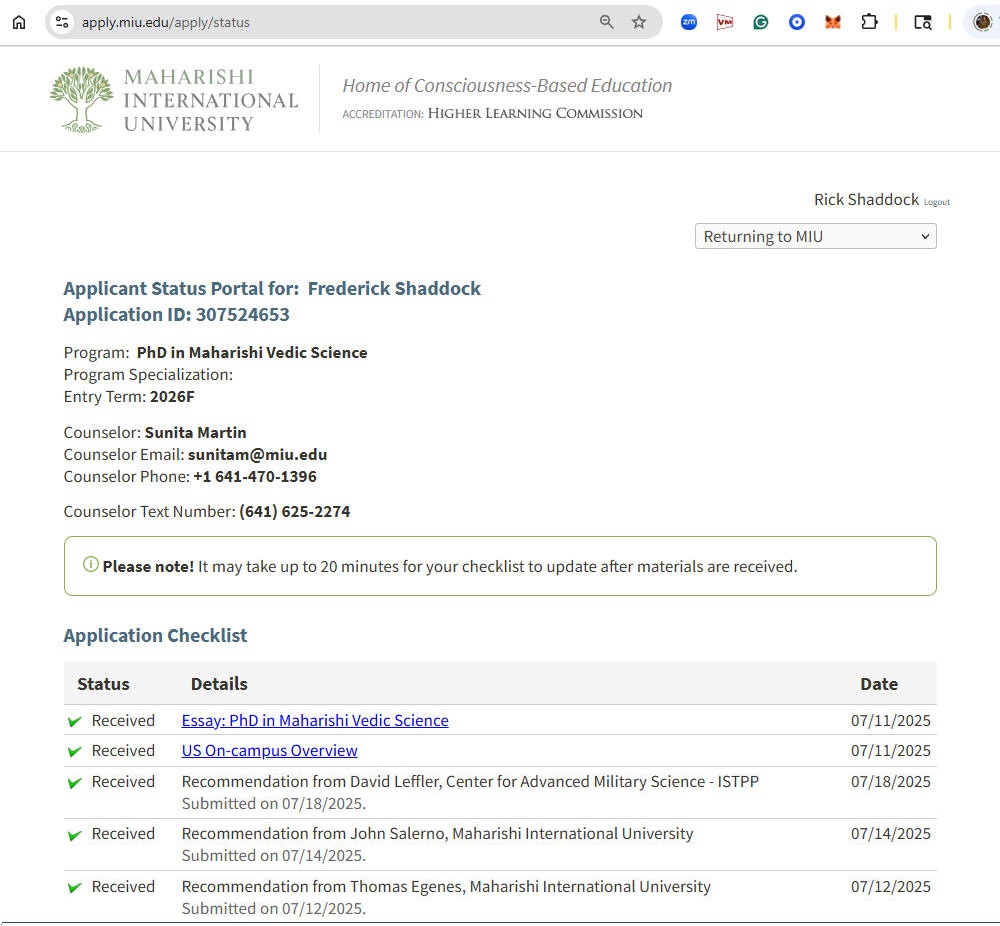
Task: Click the Entry Term 2026F text
Action: click(x=129, y=397)
